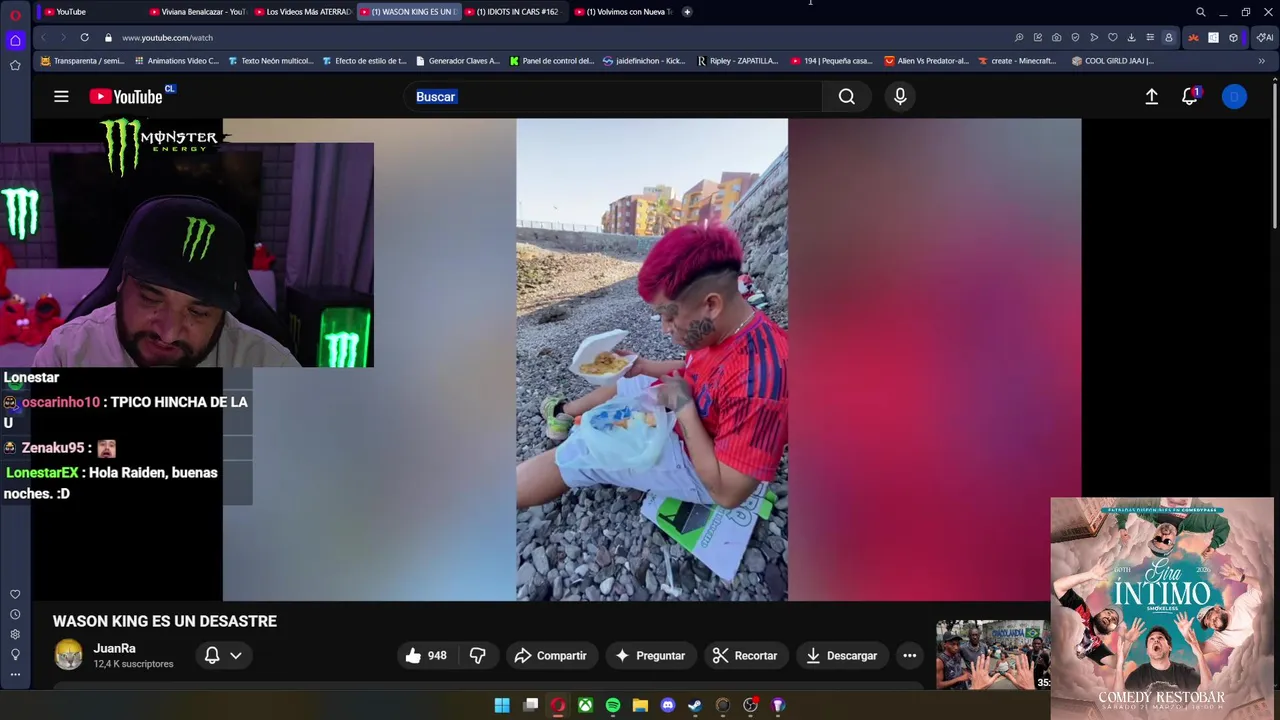Open YouTube notifications bell
Screen dimensions: 1280x720
(1189, 96)
